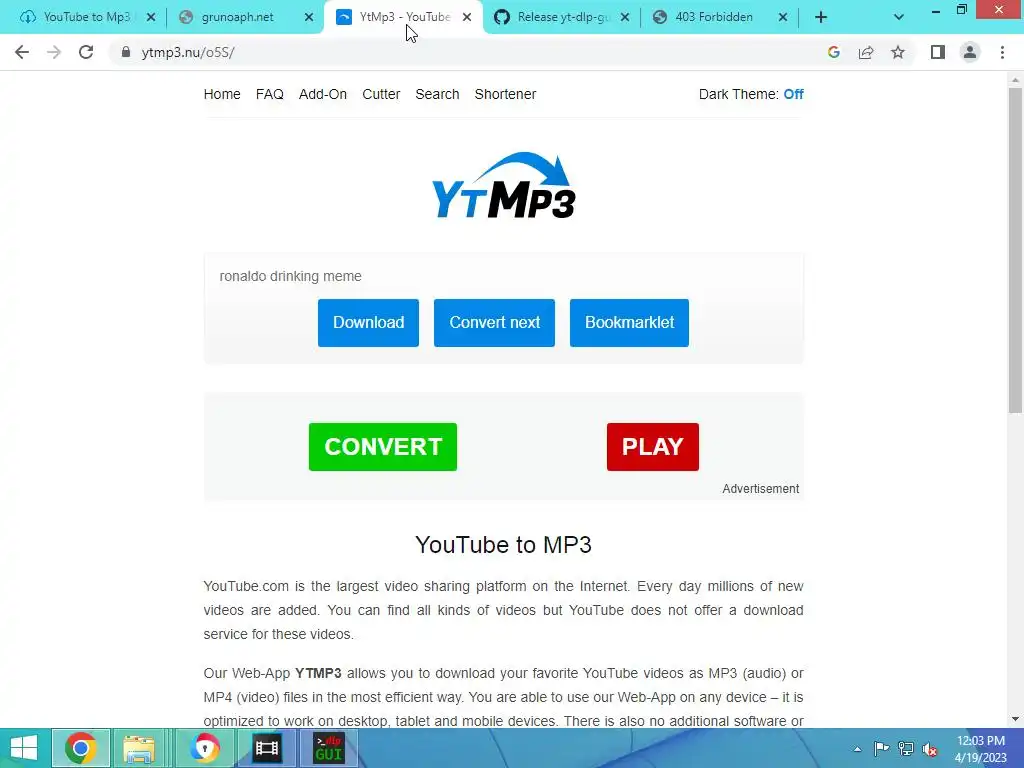Open the FAQ page
This screenshot has width=1024, height=768.
[x=270, y=94]
